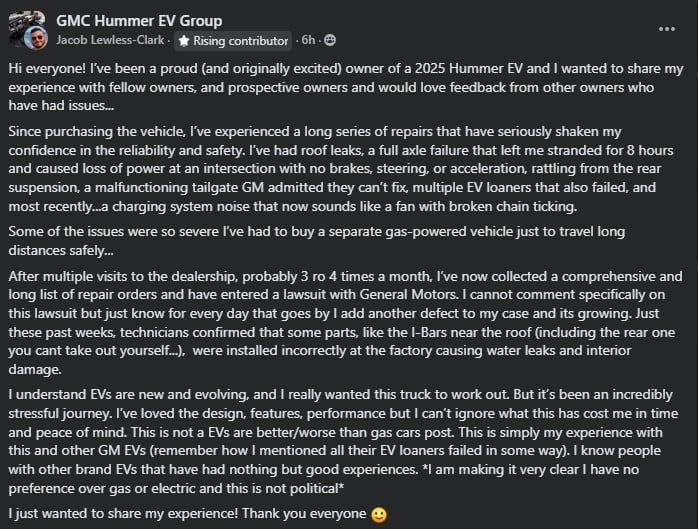Click the author's small round profile picture
The height and width of the screenshot is (529, 698).
[x=37, y=41]
